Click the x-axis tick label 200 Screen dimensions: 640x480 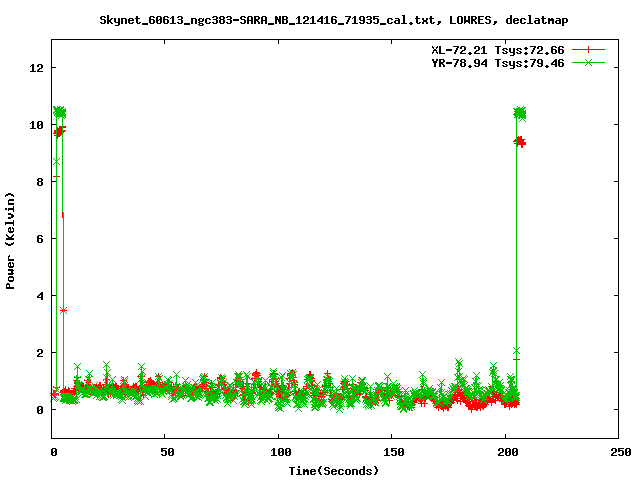pyautogui.click(x=507, y=452)
